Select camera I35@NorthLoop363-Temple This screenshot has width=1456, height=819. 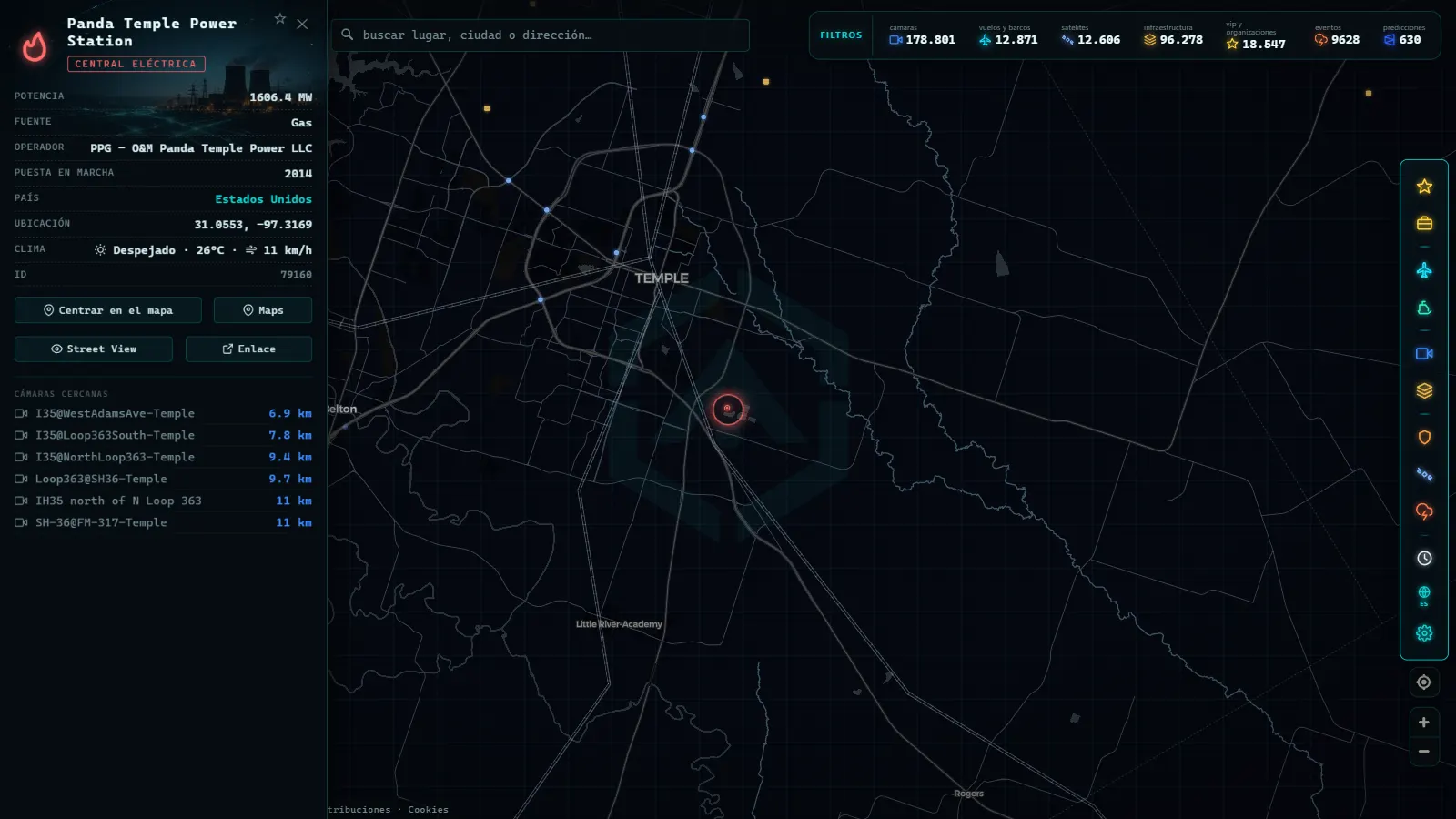163,457
